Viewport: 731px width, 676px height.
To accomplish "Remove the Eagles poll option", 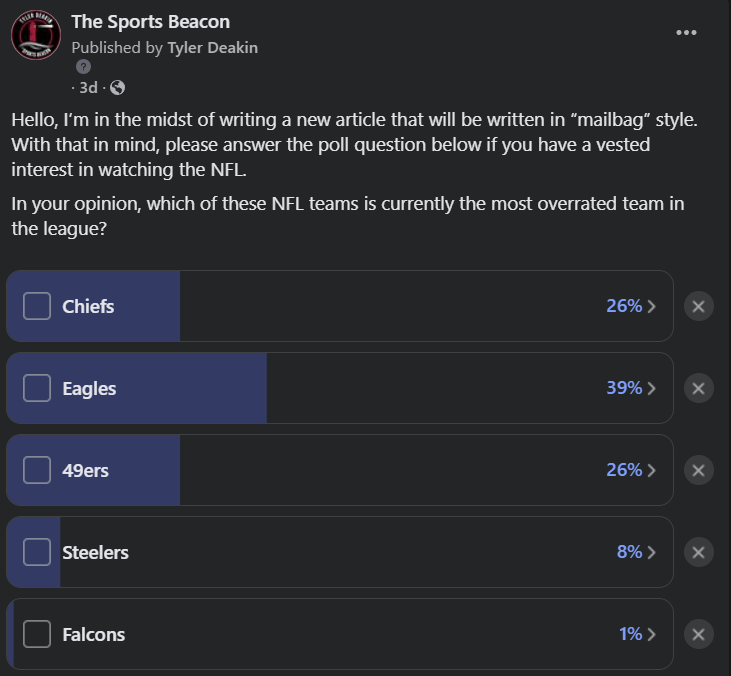I will click(699, 388).
